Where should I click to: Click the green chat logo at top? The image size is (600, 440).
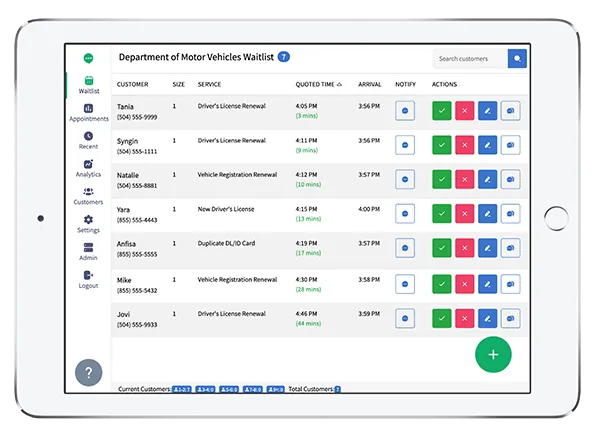point(88,58)
